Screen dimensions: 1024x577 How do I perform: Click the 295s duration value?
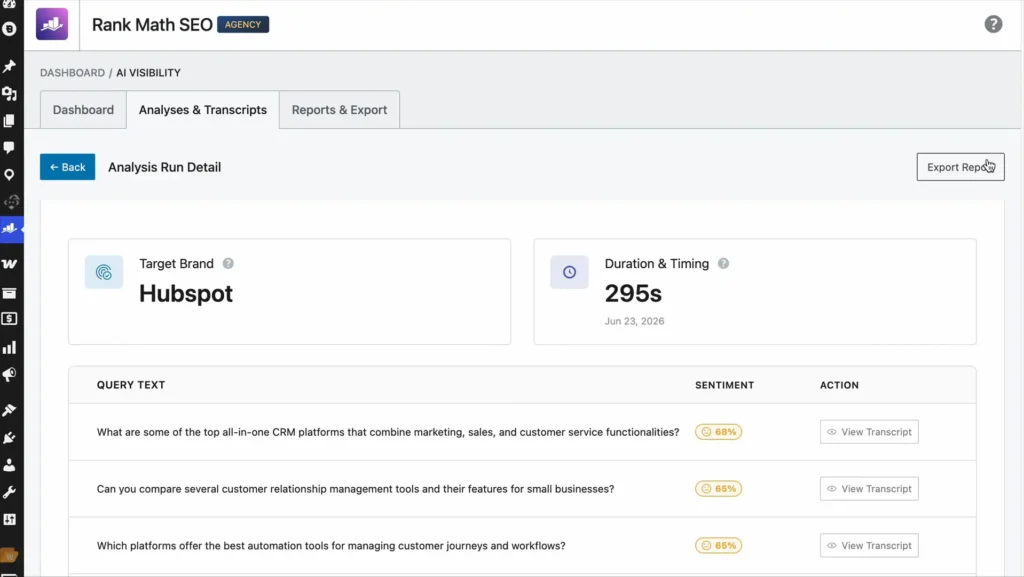tap(633, 294)
